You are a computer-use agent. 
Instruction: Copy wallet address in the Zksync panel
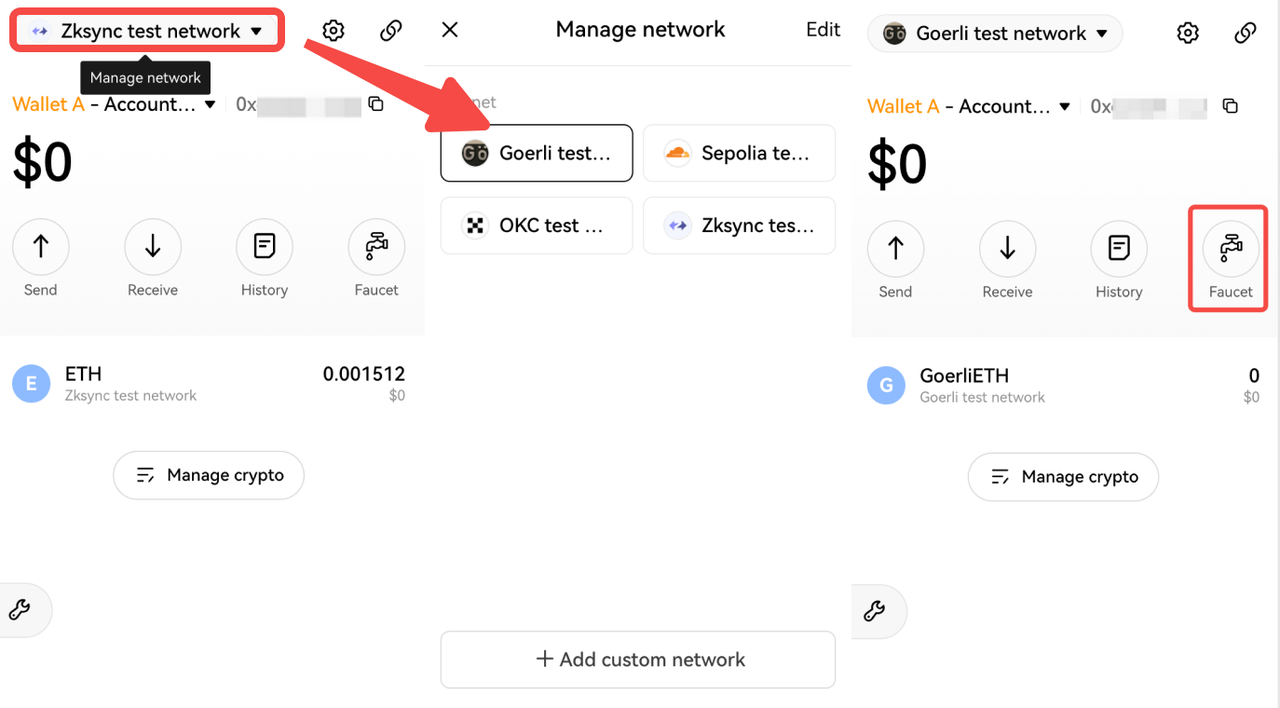click(x=376, y=104)
